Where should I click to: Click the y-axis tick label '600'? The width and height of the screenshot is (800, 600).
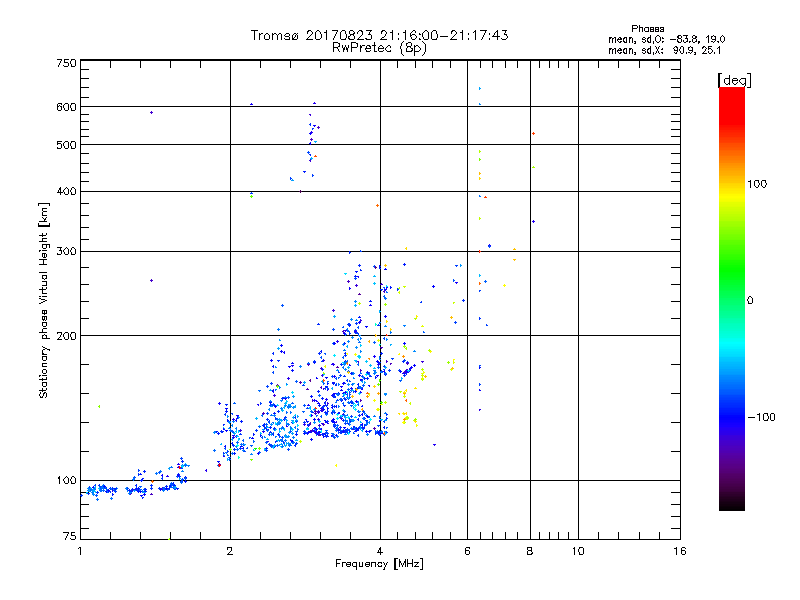[66, 107]
